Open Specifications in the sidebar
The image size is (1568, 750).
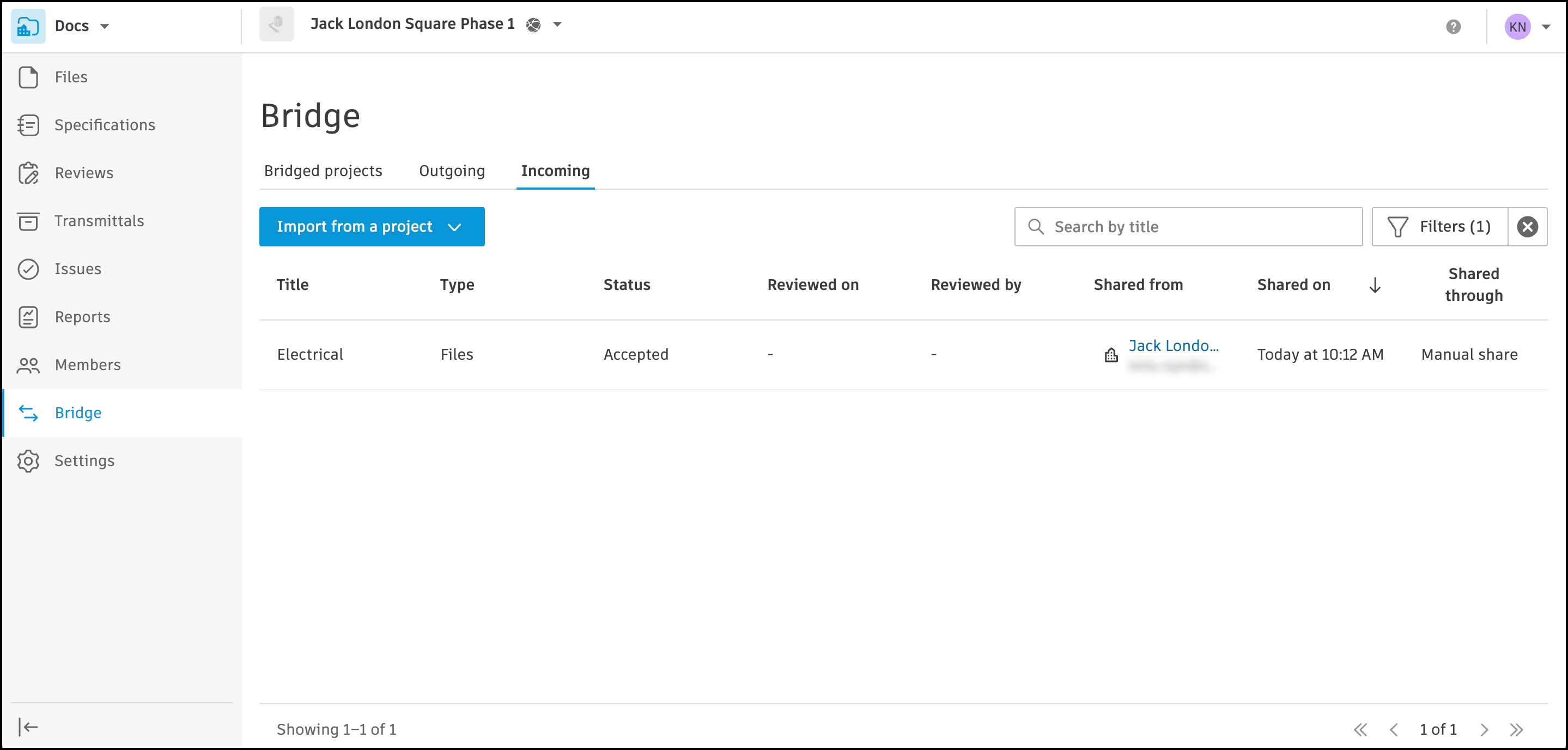(x=104, y=125)
